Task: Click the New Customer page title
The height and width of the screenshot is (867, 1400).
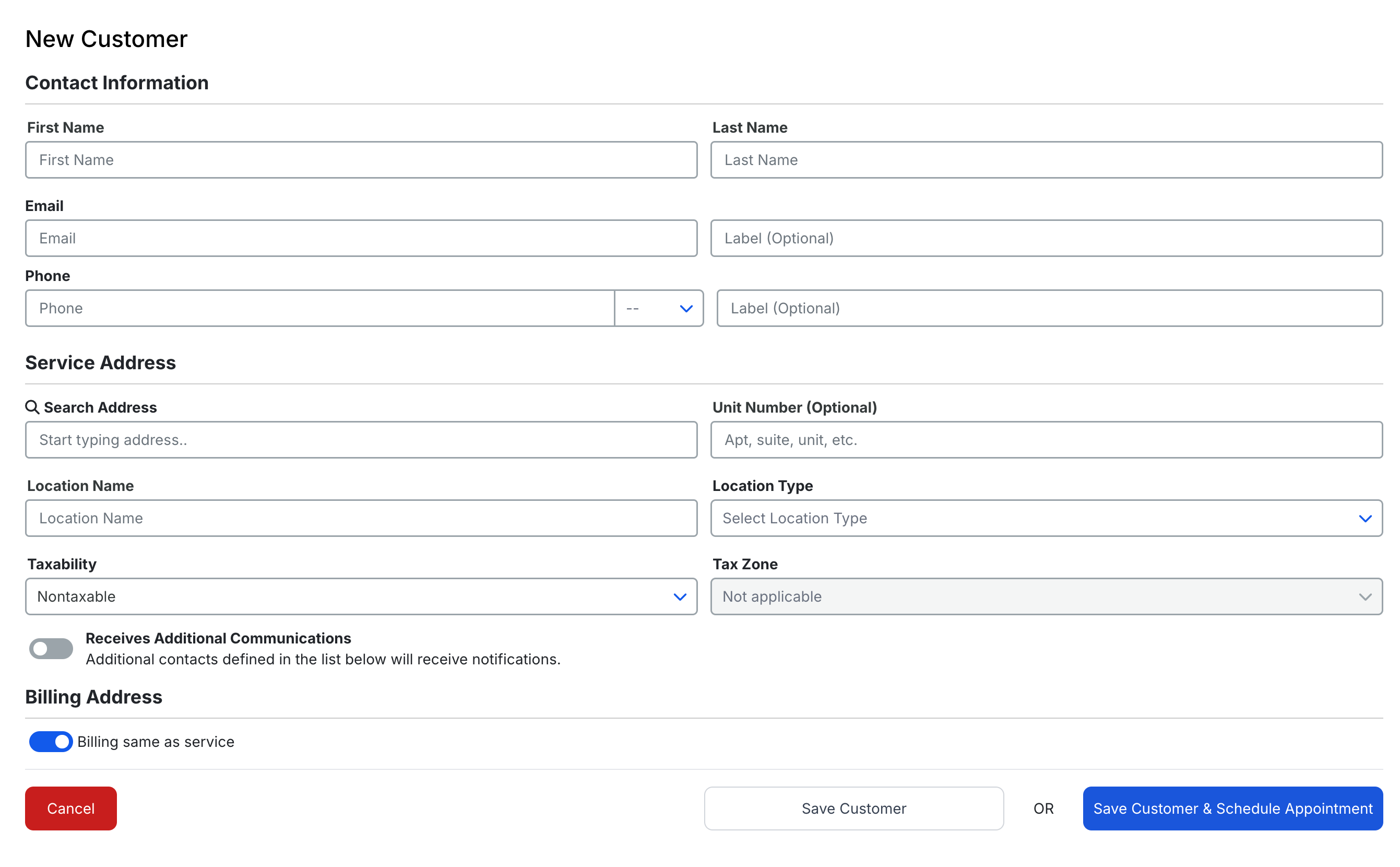Action: [106, 39]
